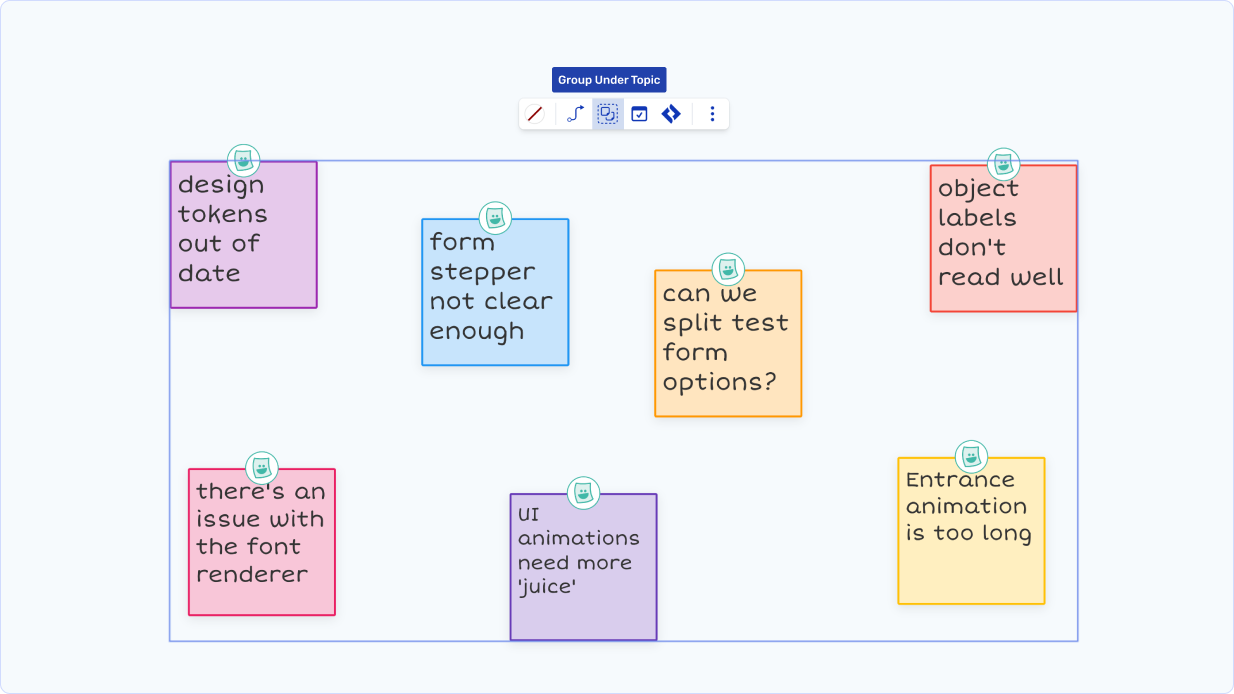Click avatar icon above 'split test' note
This screenshot has height=694, width=1234.
728,268
